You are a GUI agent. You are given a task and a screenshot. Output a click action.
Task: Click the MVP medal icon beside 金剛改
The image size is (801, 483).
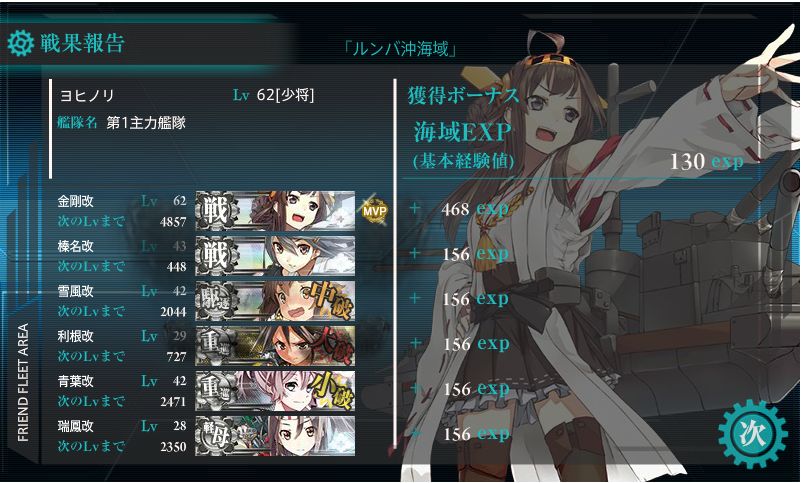pyautogui.click(x=374, y=210)
